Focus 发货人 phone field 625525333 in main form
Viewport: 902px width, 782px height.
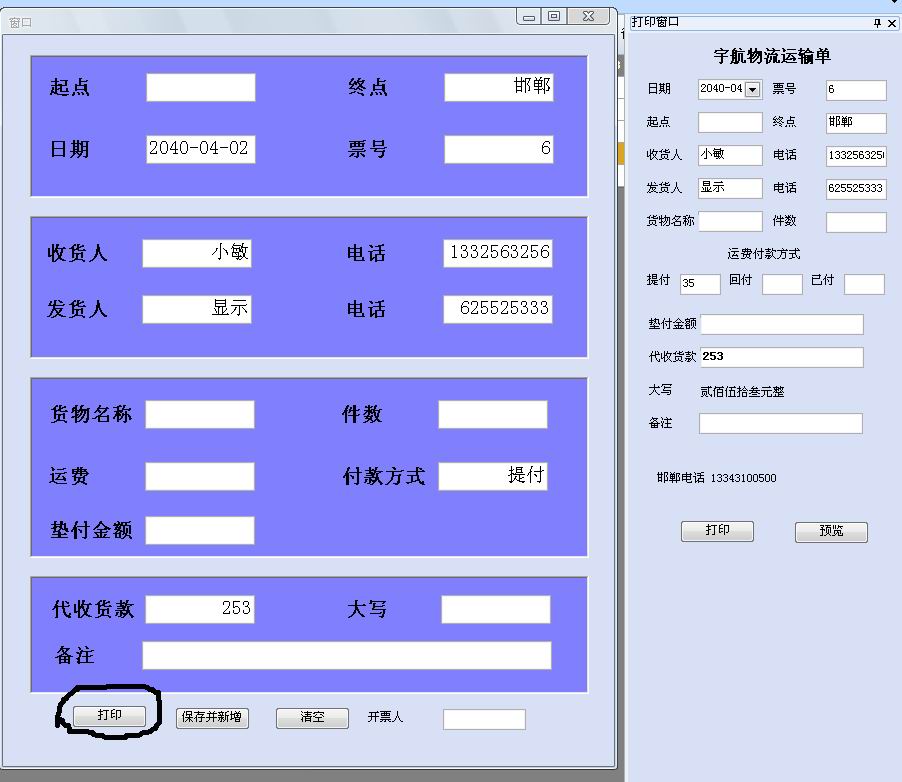point(498,309)
